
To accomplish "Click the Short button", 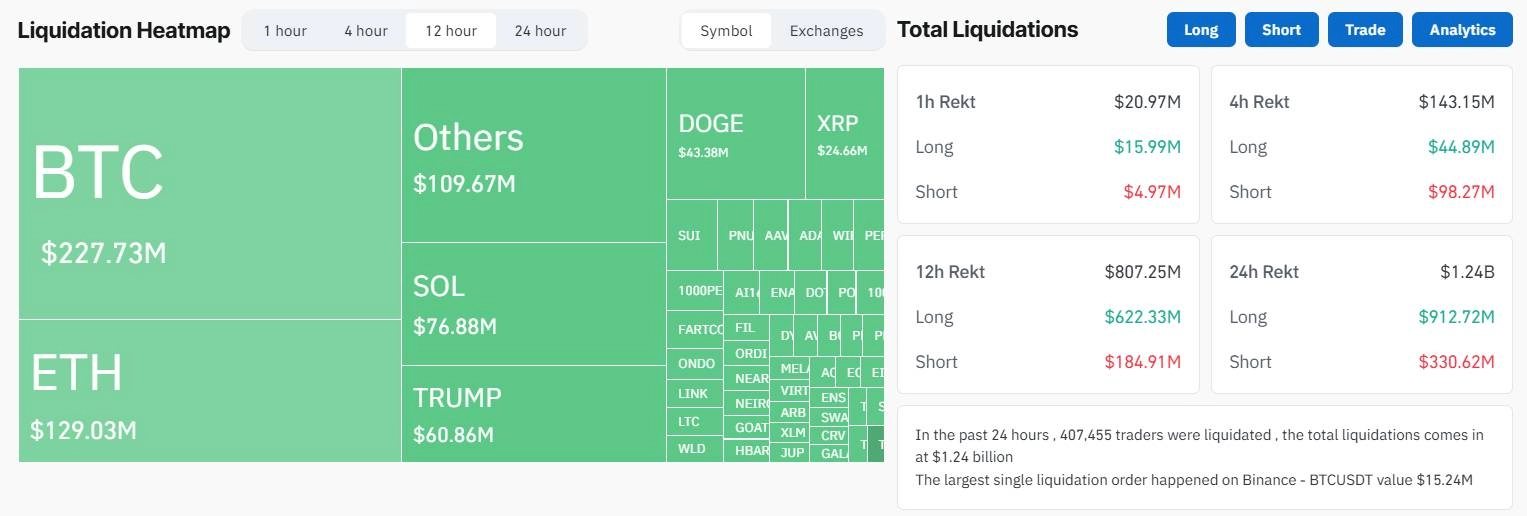I will 1281,30.
